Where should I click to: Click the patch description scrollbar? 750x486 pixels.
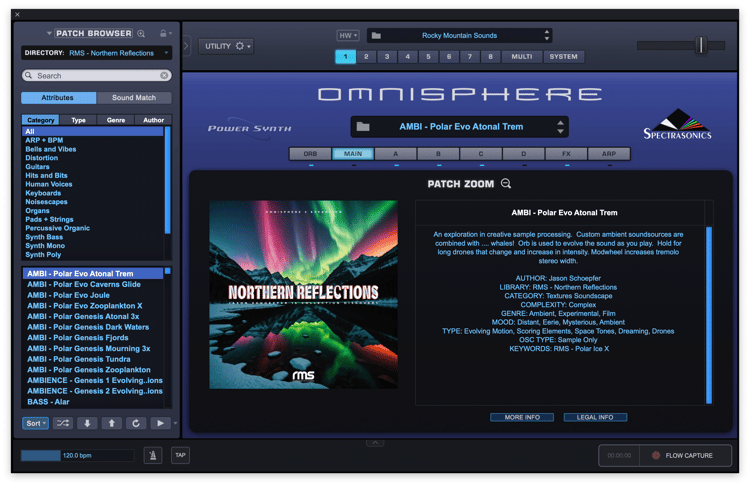coord(709,315)
